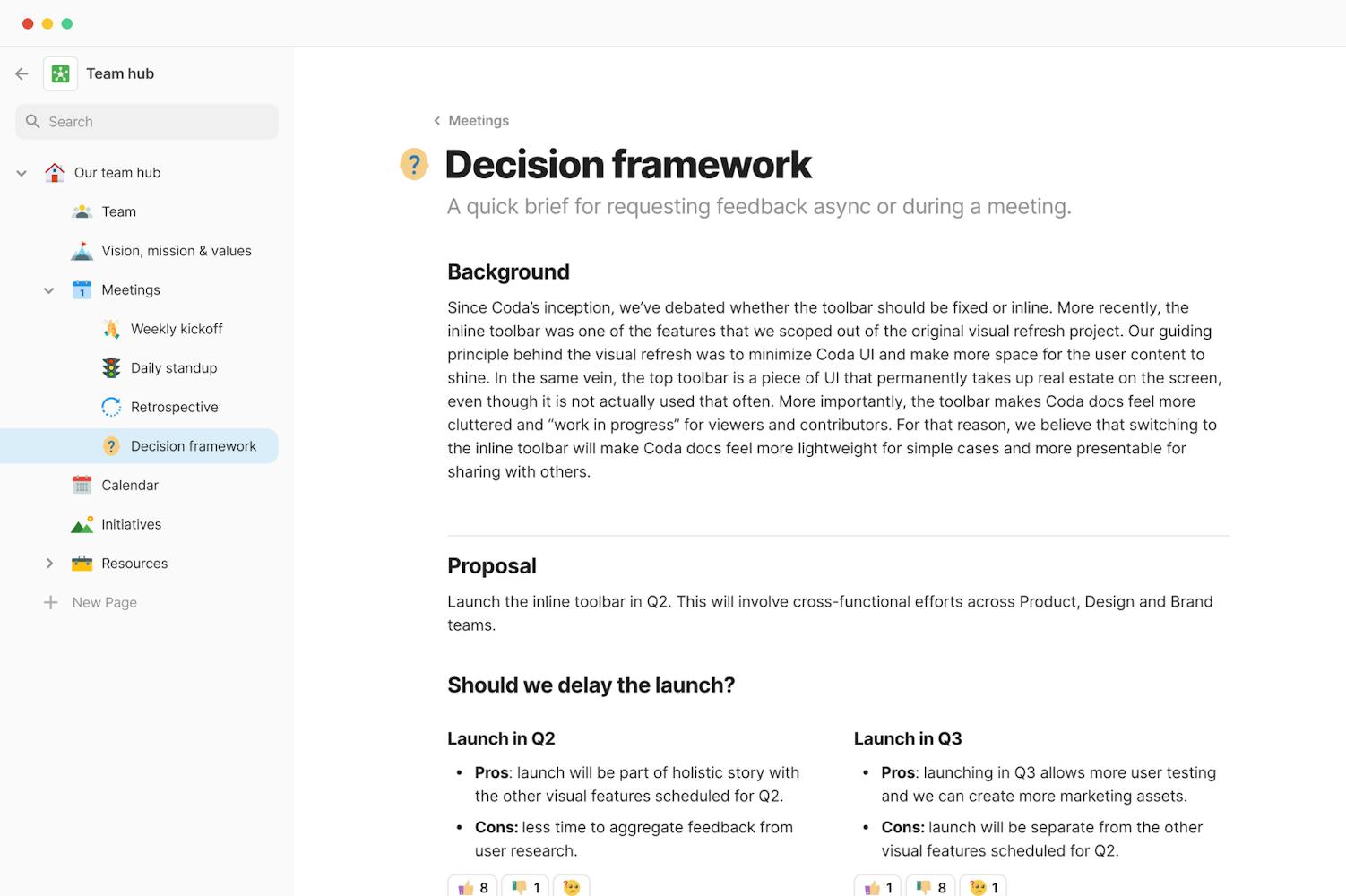Click the green Team hub doc icon

[61, 73]
